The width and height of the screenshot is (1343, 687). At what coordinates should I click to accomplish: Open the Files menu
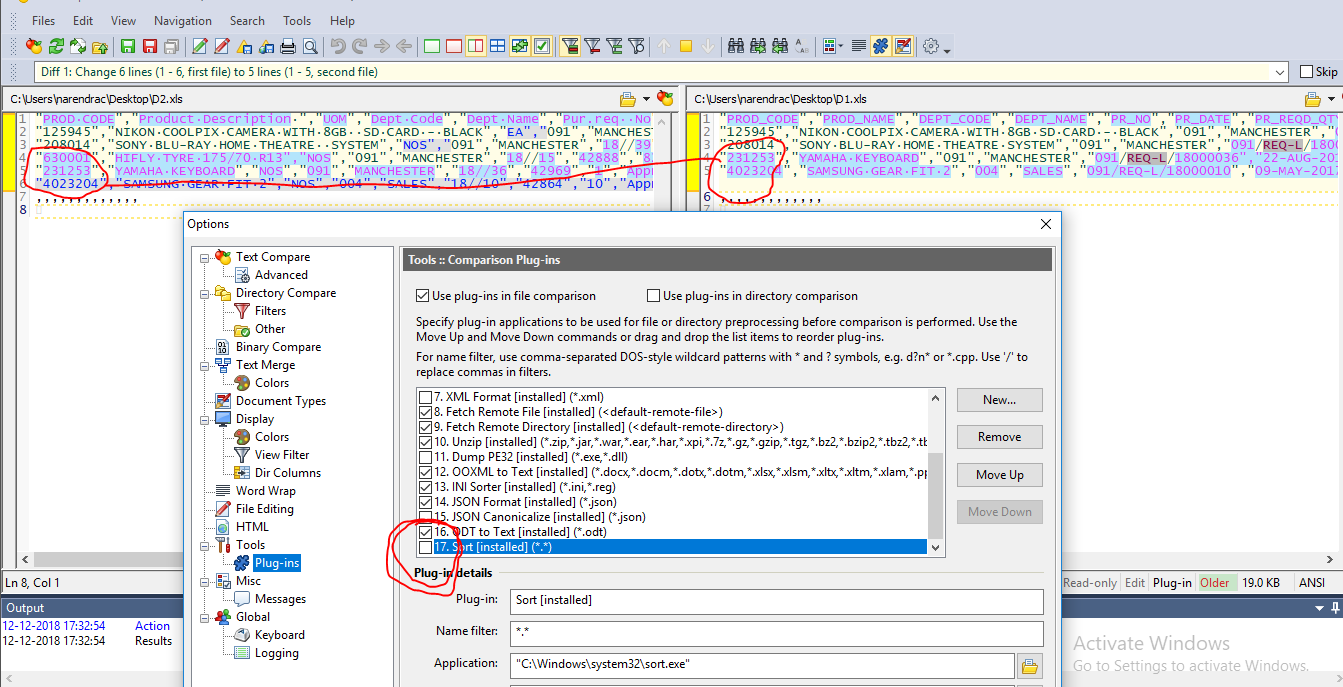pos(44,21)
